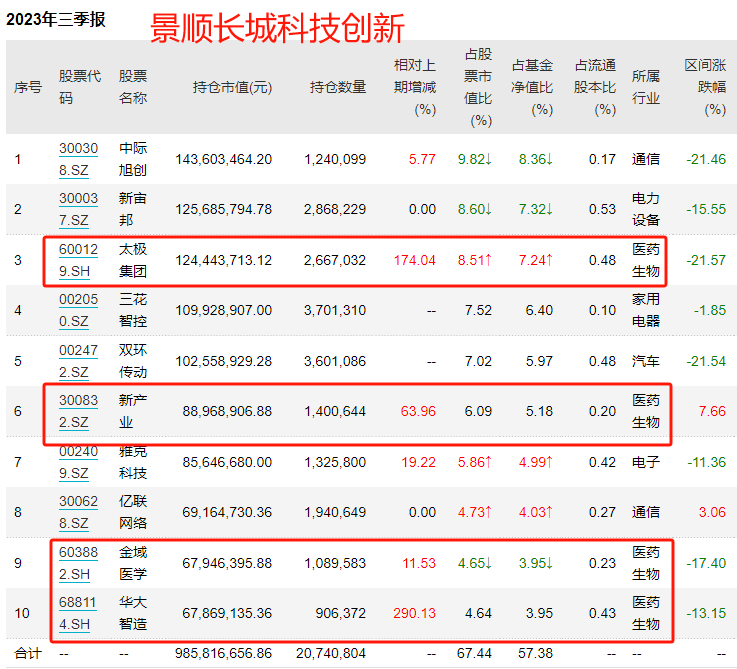Select stock name 双环传动
The width and height of the screenshot is (737, 669).
pyautogui.click(x=133, y=361)
